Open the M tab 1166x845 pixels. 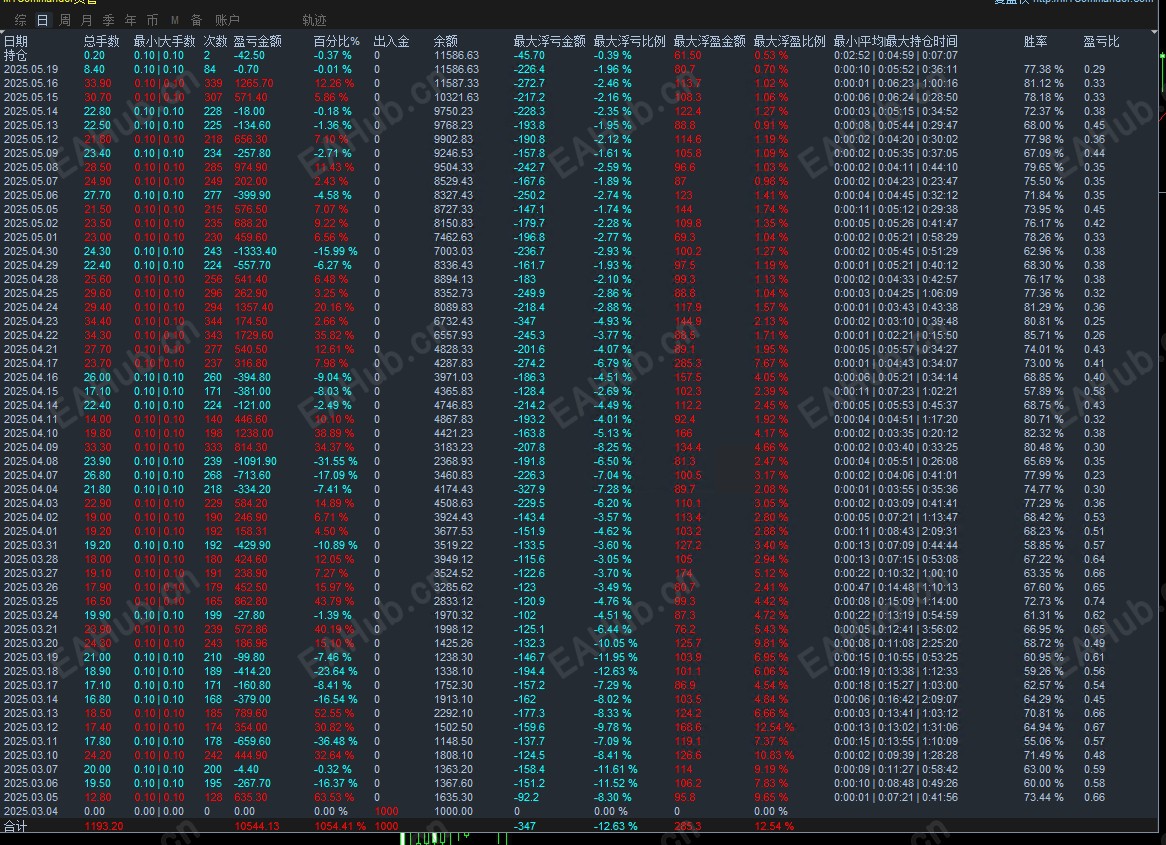(175, 20)
